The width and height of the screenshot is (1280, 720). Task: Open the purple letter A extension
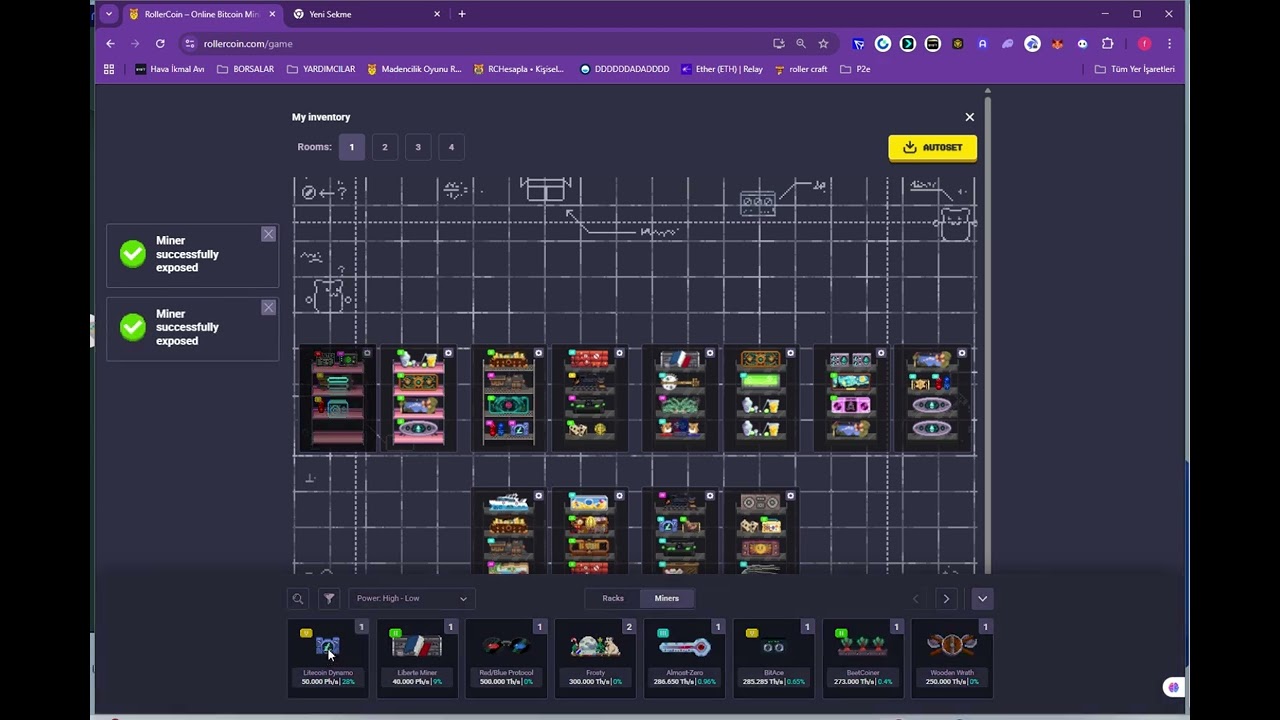point(982,44)
